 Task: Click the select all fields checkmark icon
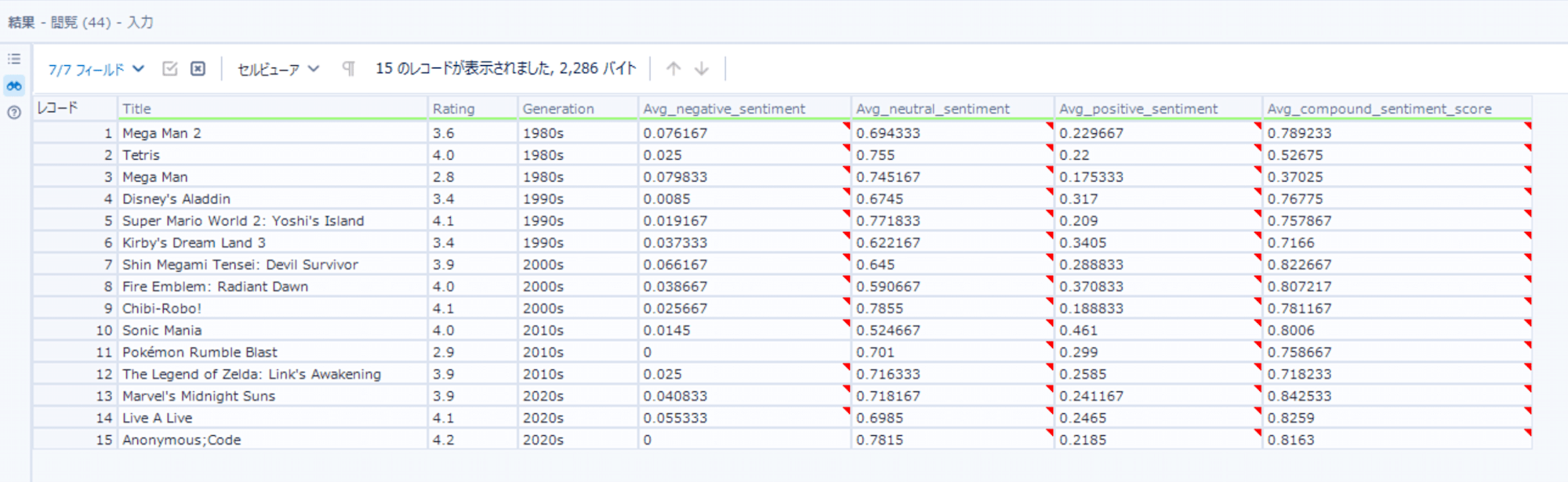[x=169, y=69]
